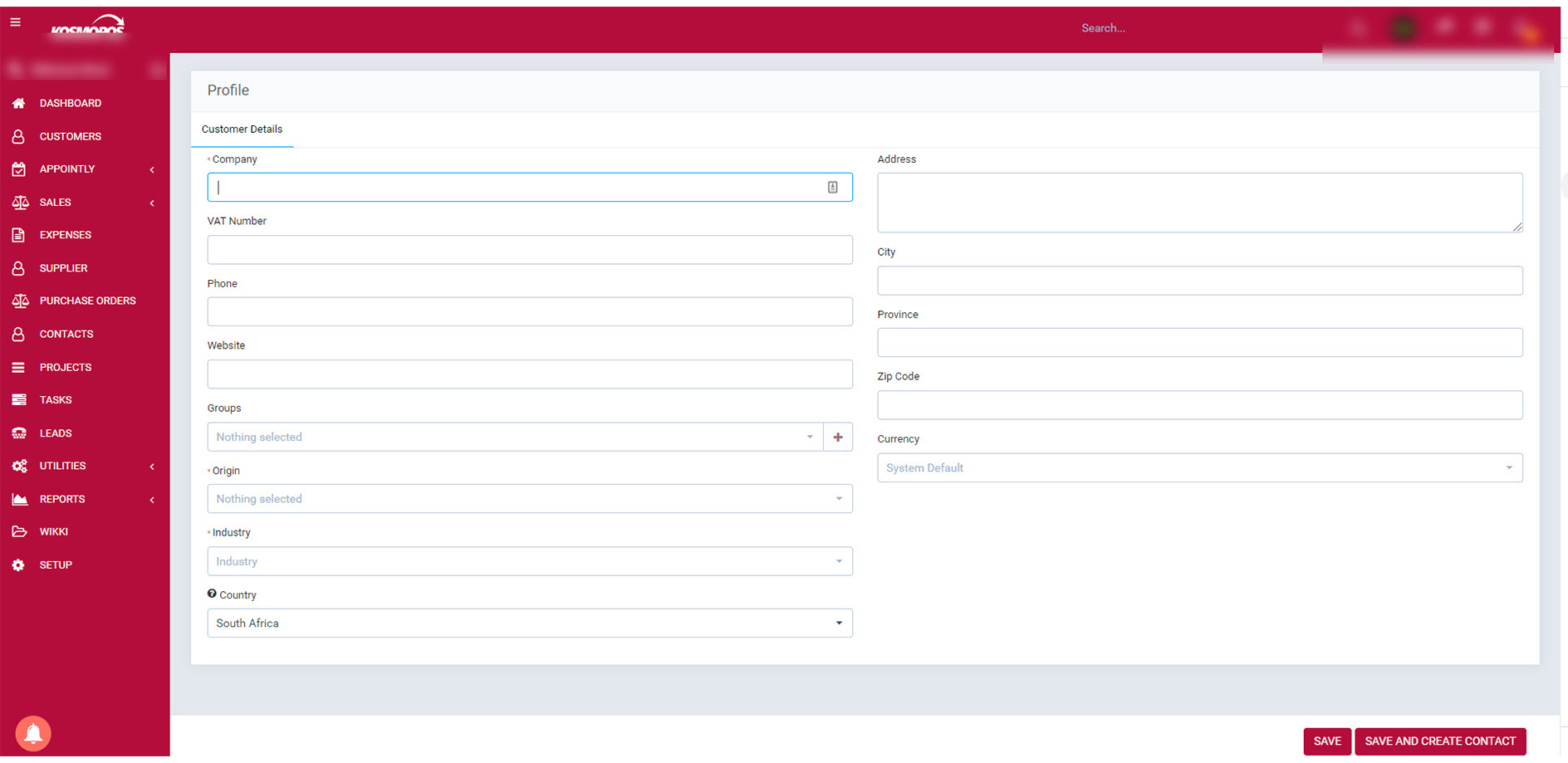Focus the VAT Number input field
This screenshot has height=763, width=1568.
pos(530,250)
